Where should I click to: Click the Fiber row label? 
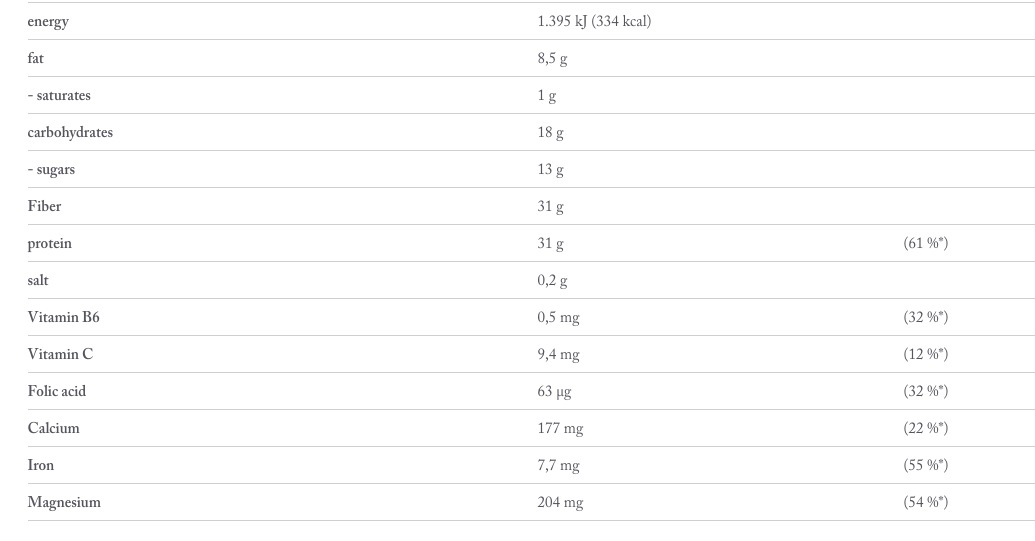[x=44, y=206]
